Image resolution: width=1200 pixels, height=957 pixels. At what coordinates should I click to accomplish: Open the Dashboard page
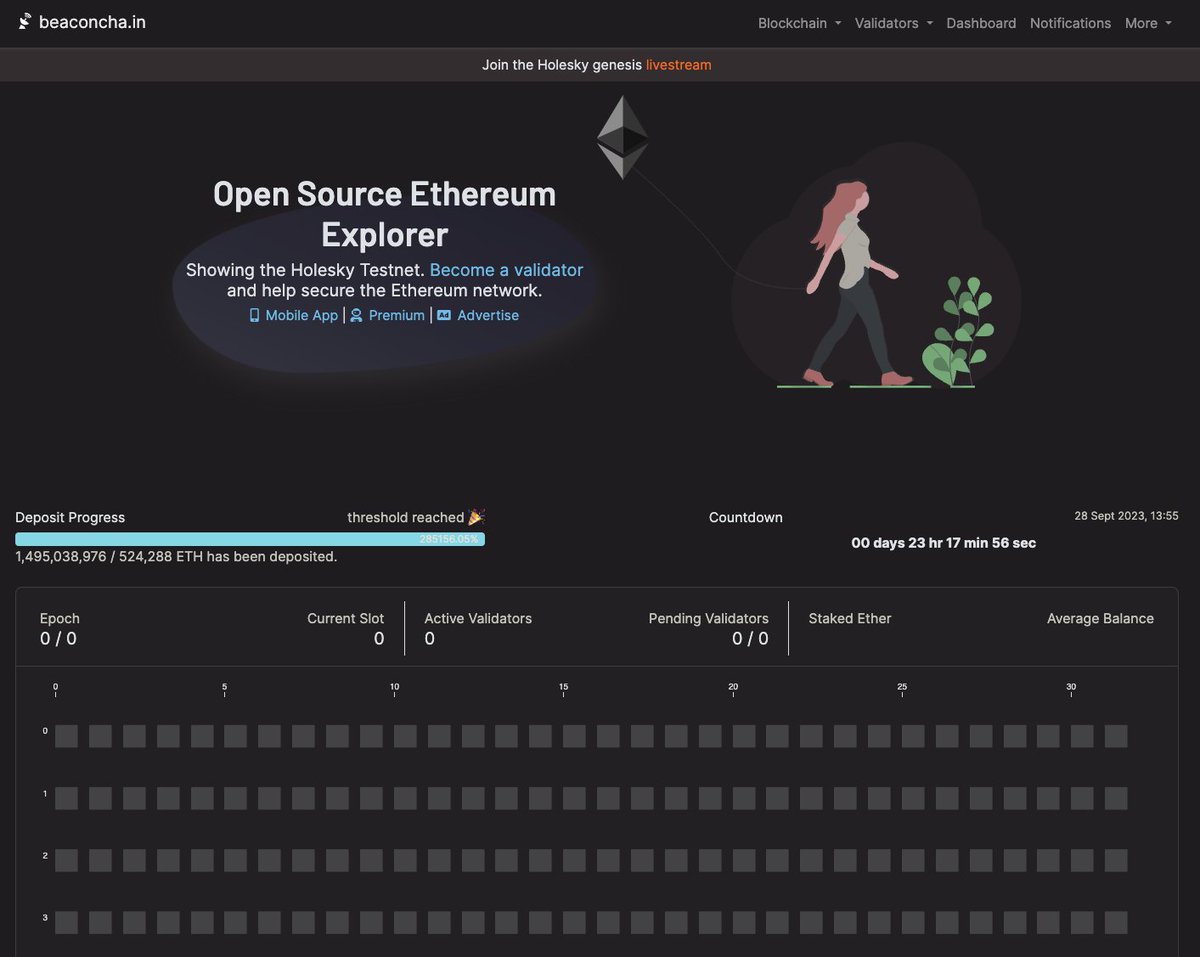(x=981, y=22)
